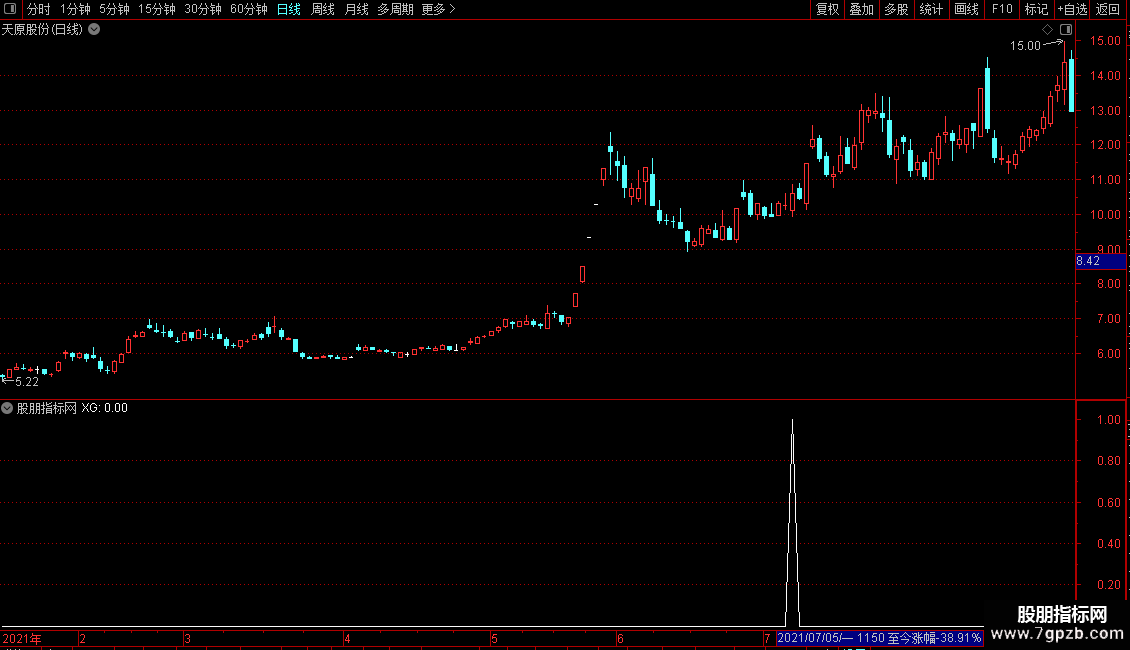
Task: Open 画线 drawing tools
Action: click(966, 9)
